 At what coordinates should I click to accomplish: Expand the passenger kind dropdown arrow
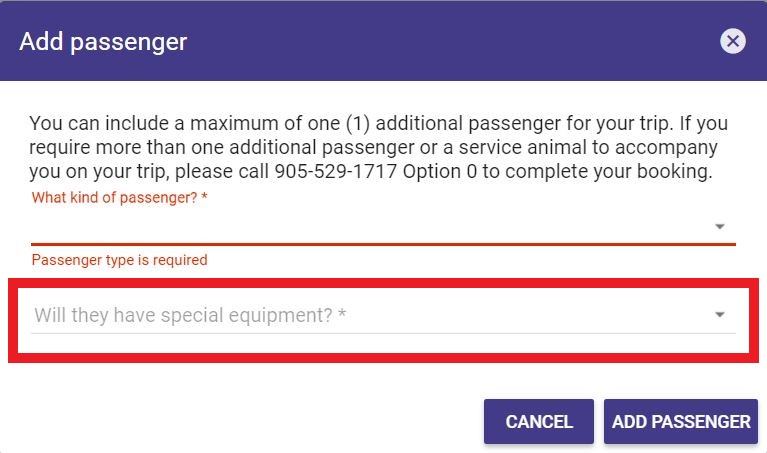point(720,226)
